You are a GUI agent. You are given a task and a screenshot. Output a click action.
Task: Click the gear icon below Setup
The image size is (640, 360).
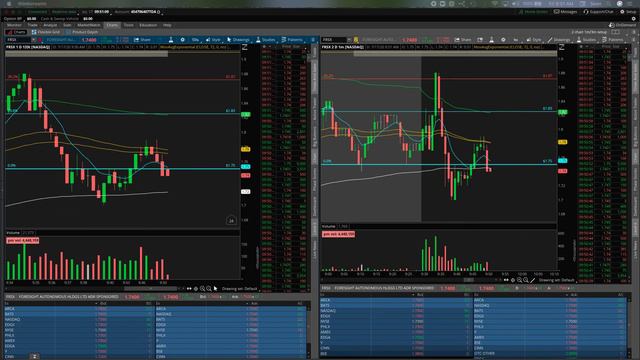click(633, 18)
